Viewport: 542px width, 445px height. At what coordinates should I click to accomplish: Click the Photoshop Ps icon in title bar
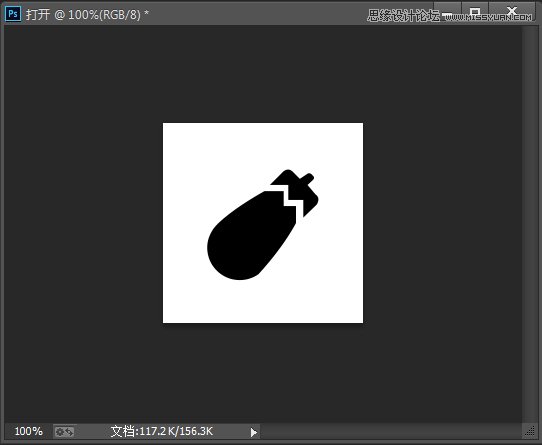[x=13, y=14]
